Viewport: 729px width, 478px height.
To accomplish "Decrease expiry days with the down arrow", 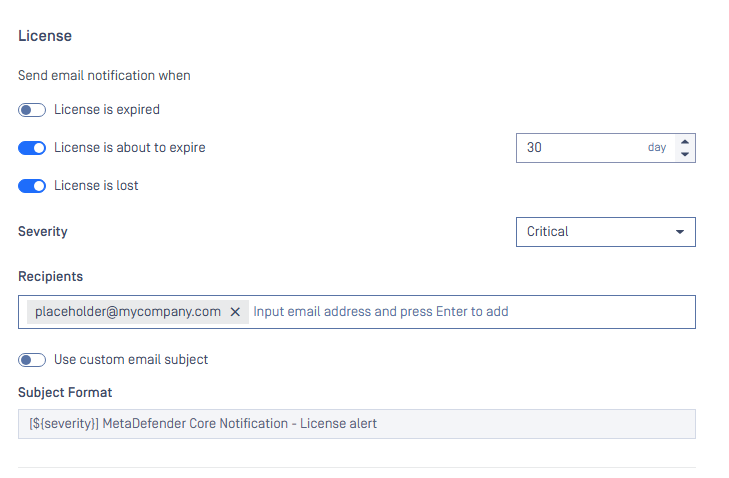I will 685,154.
